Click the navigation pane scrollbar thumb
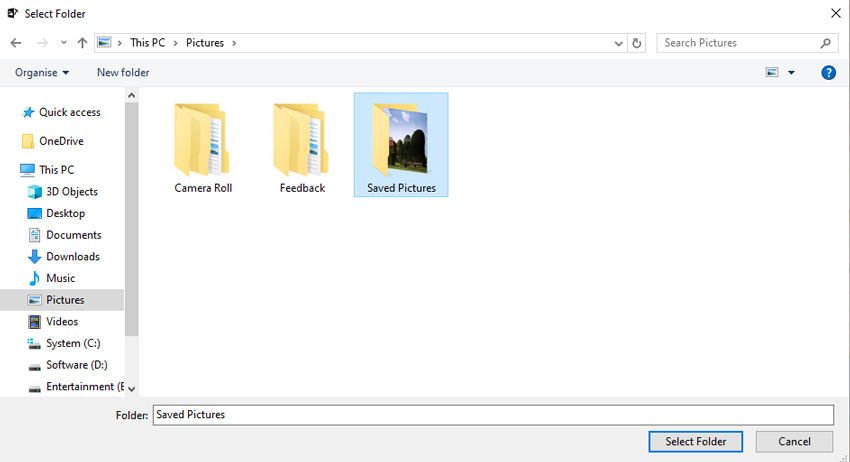The height and width of the screenshot is (462, 850). coord(131,220)
